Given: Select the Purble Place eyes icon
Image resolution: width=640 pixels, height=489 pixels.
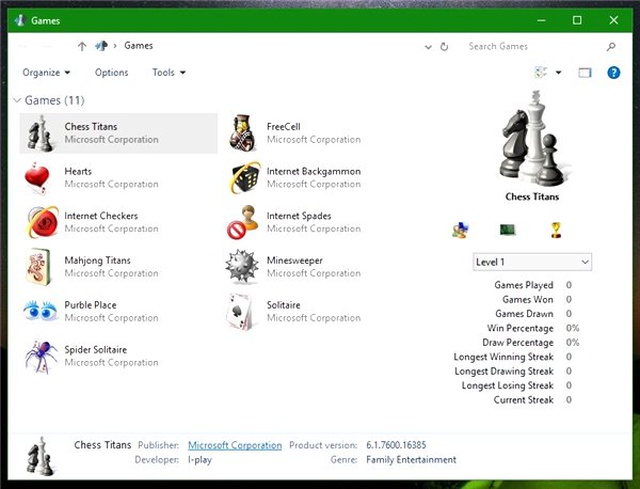Looking at the screenshot, I should coord(40,311).
